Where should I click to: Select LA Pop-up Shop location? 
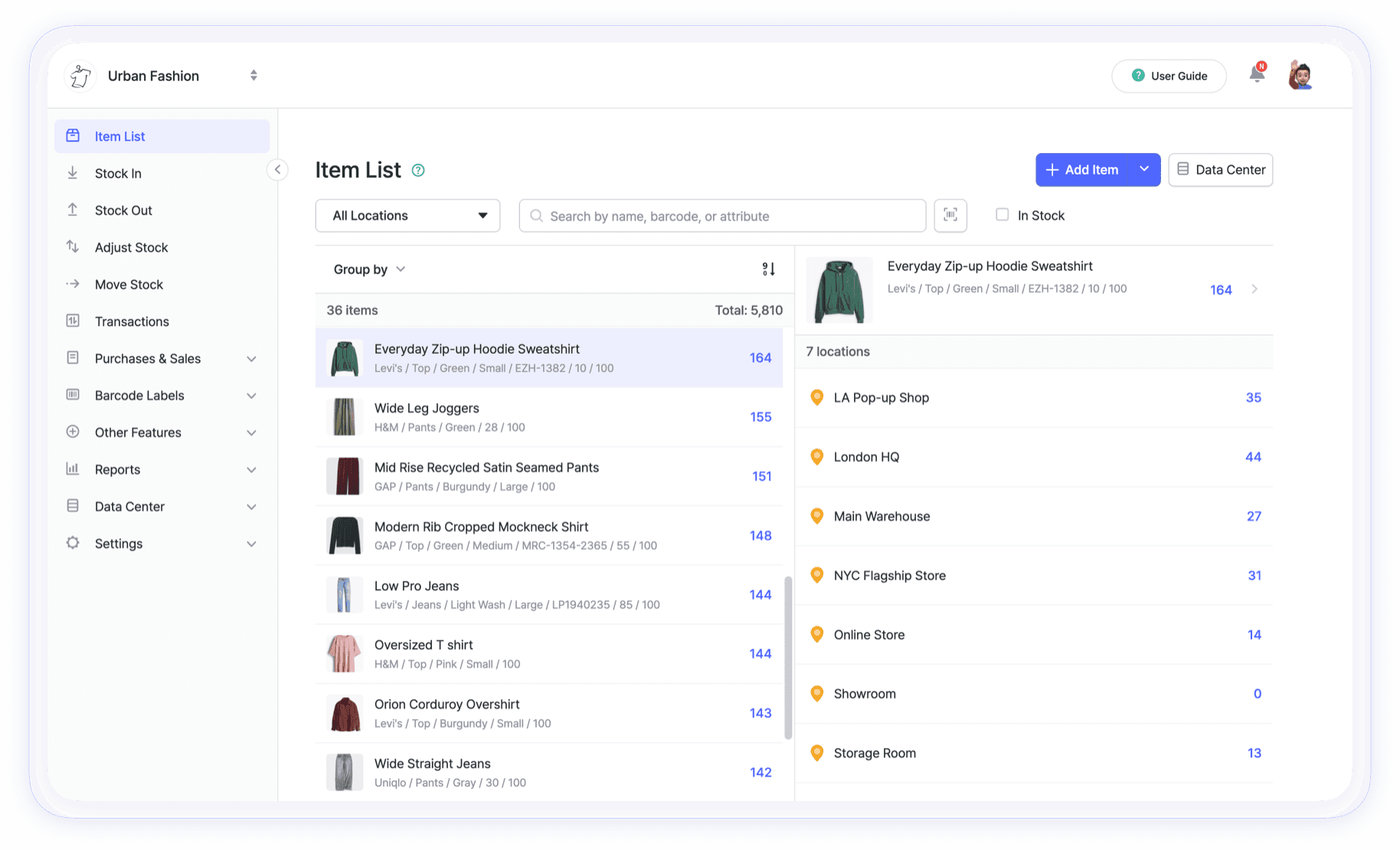click(1034, 398)
